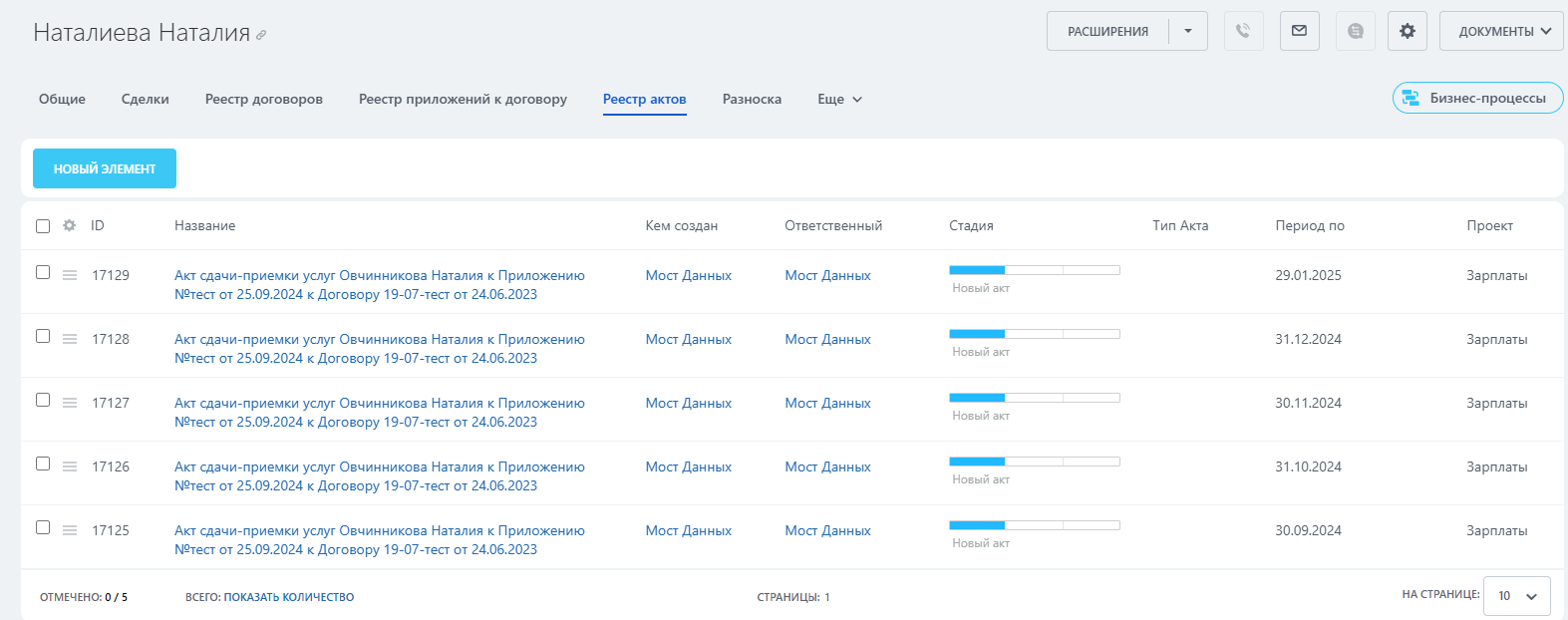Open settings via the gear icon button
This screenshot has width=1568, height=620.
tap(1407, 31)
